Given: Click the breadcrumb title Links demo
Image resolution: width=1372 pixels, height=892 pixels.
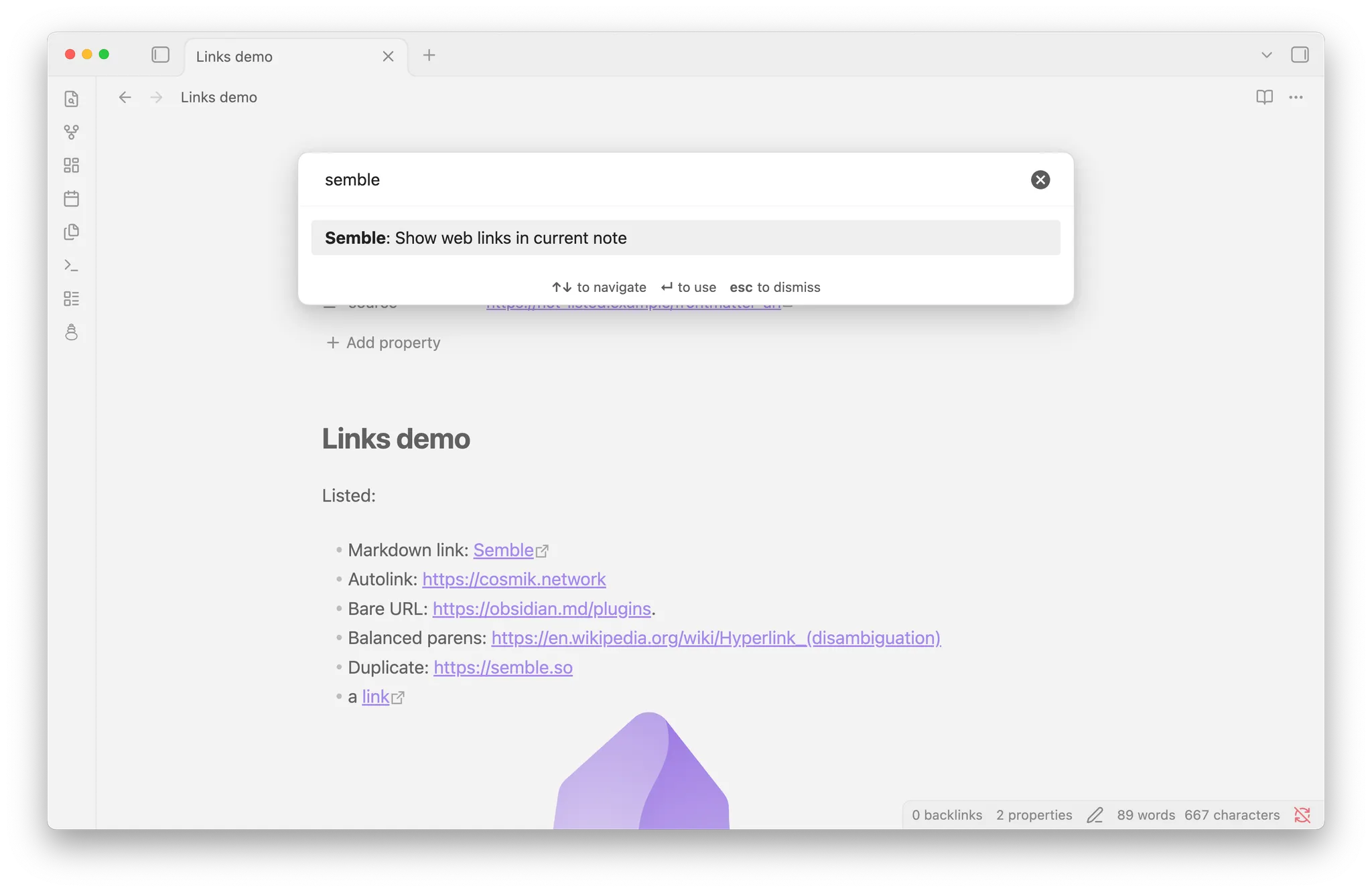Looking at the screenshot, I should pyautogui.click(x=219, y=98).
